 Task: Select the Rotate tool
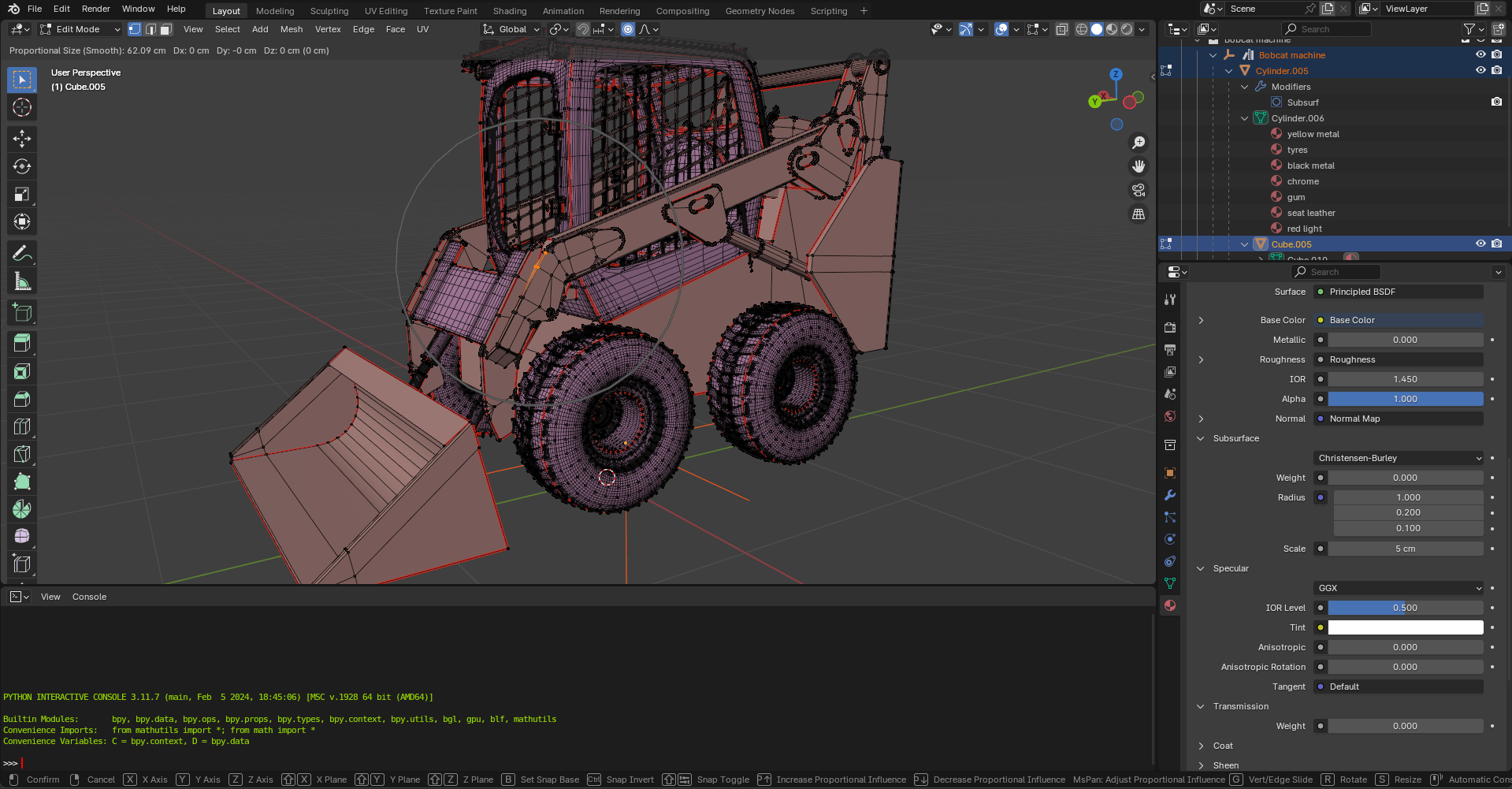(22, 166)
